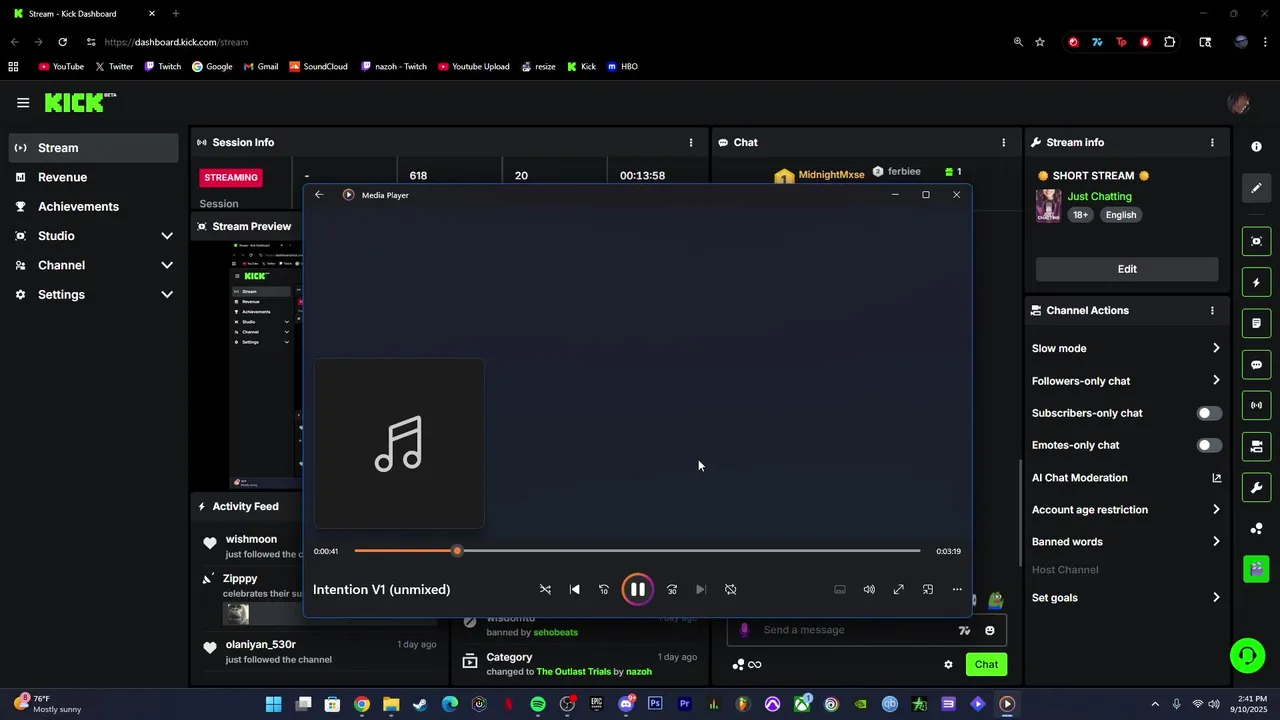This screenshot has height=720, width=1280.
Task: Open sehobeats moderator link
Action: pos(555,633)
